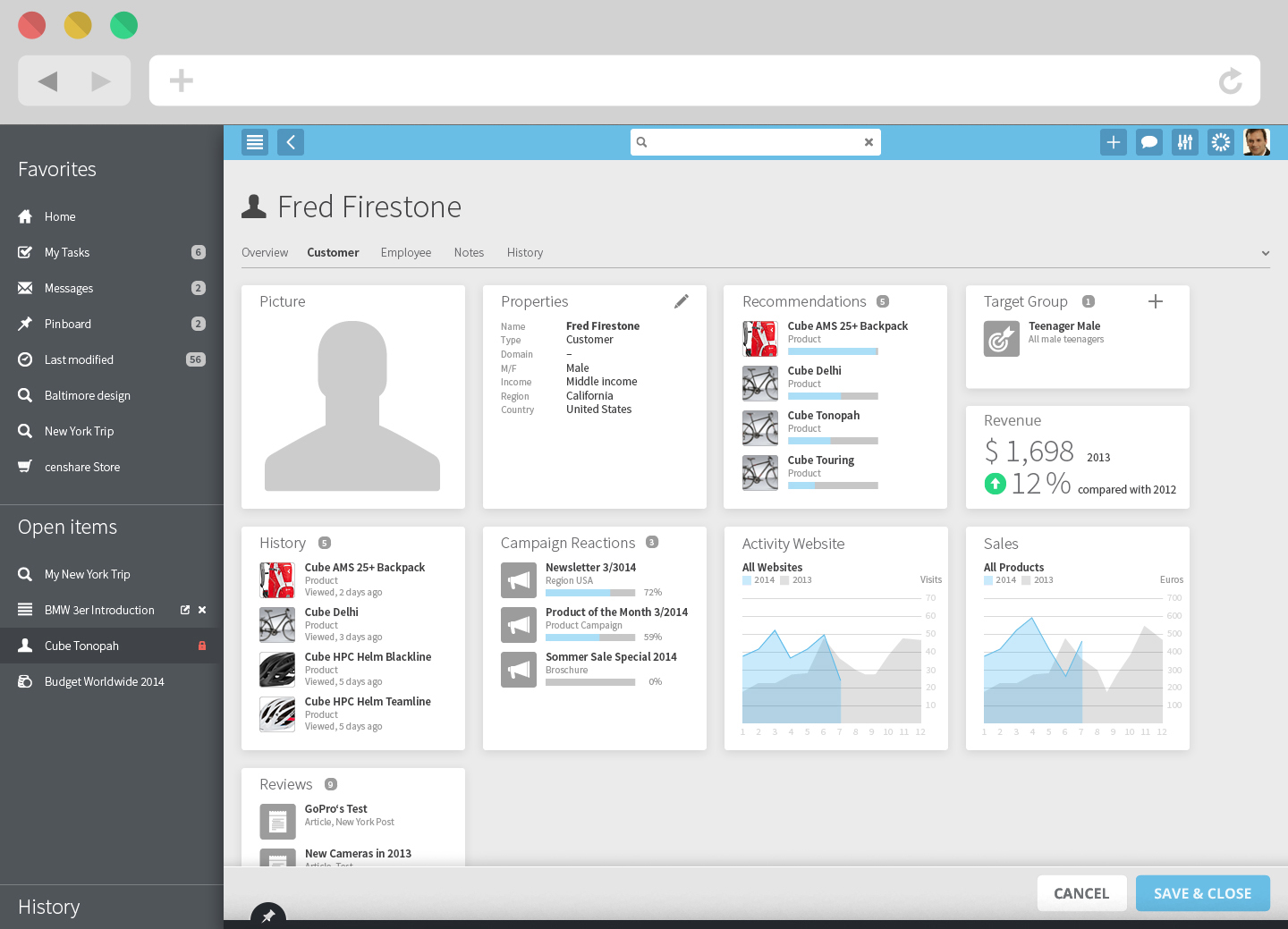Open the Notes tab
The height and width of the screenshot is (929, 1288).
coord(469,252)
